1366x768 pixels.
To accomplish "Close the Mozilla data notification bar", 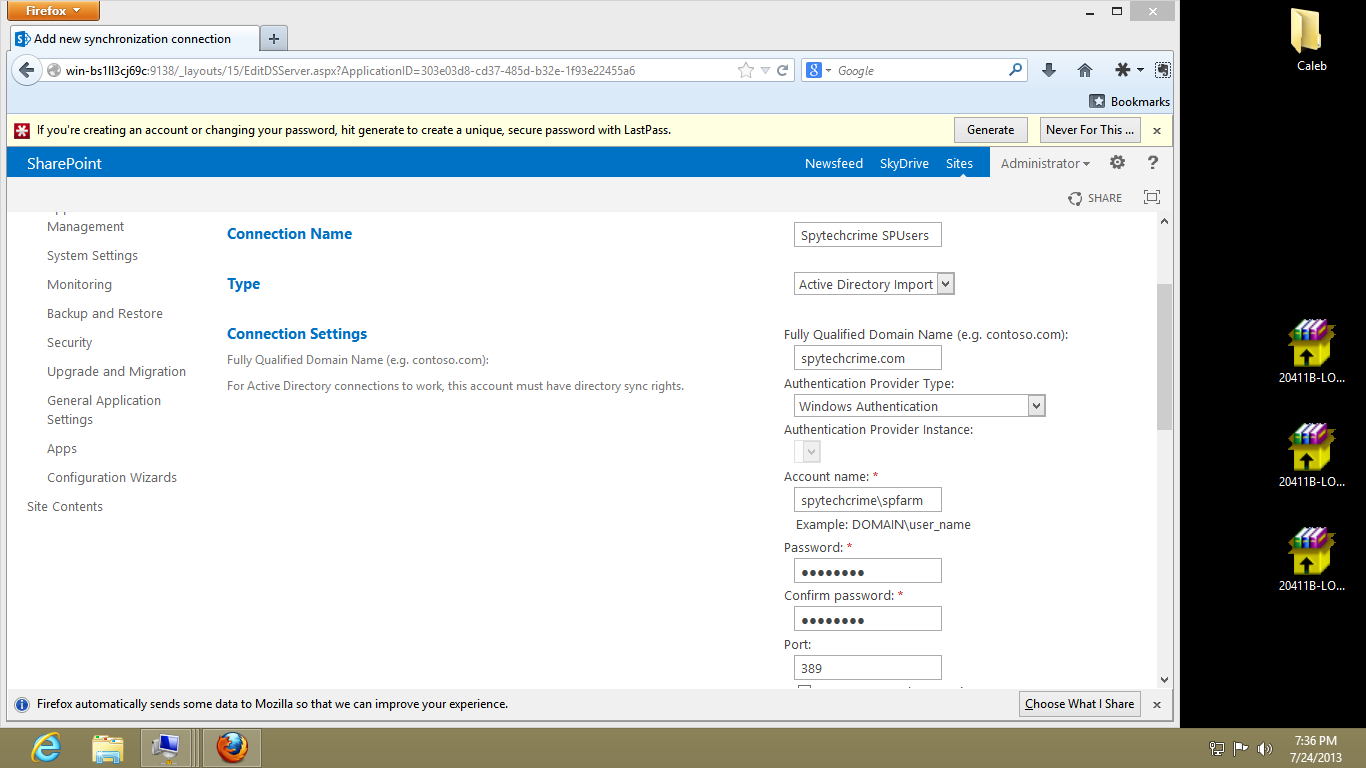I will pyautogui.click(x=1157, y=704).
